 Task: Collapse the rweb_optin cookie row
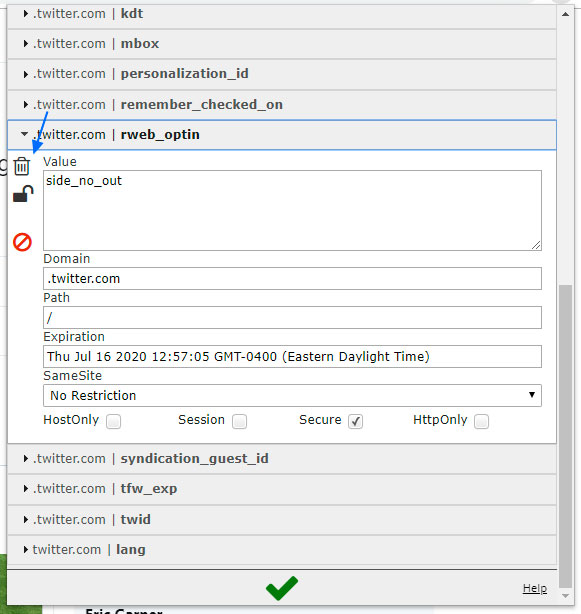coord(282,135)
